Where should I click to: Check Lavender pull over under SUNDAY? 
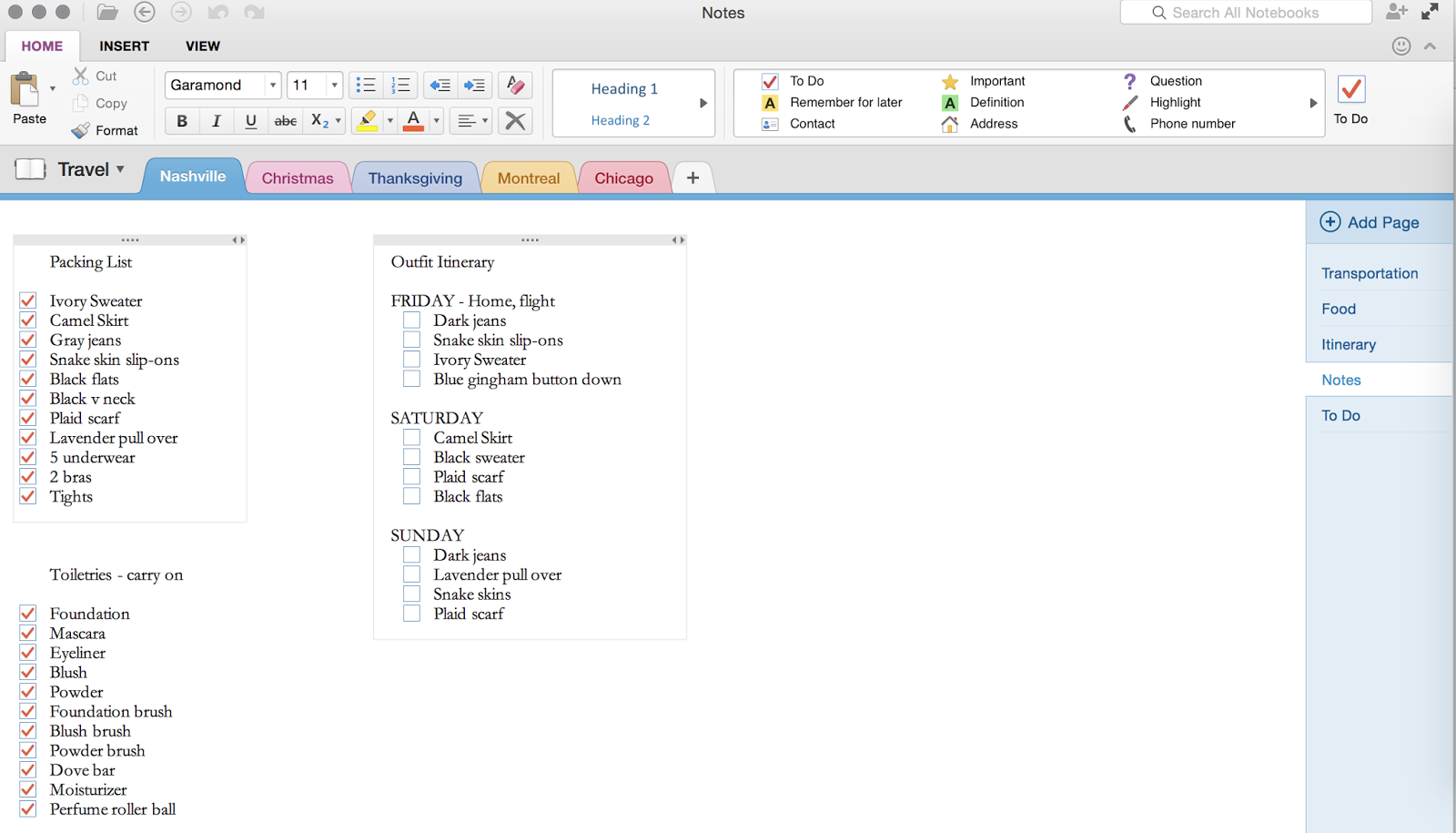[x=411, y=574]
